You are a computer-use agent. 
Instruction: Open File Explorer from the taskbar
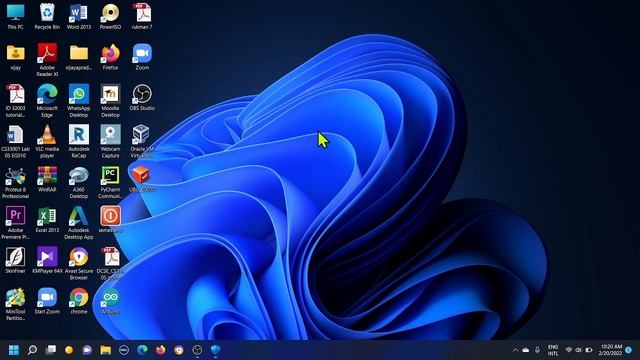pyautogui.click(x=106, y=350)
